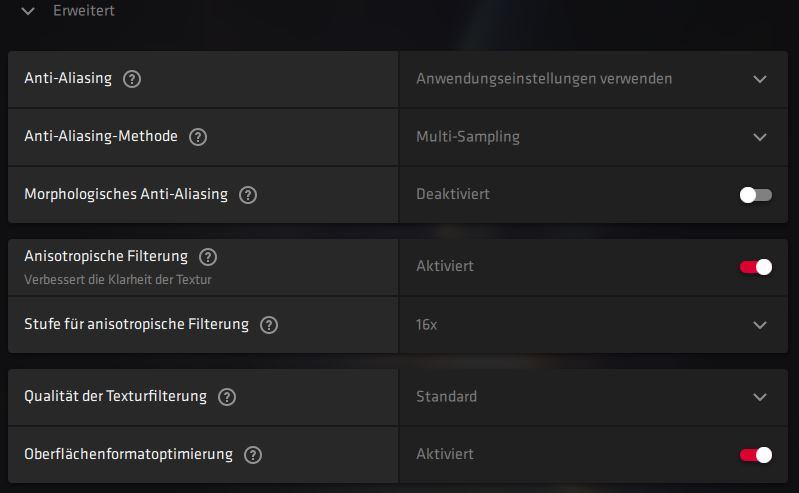
Task: Open help icon for Anti-Aliasing
Action: click(x=132, y=79)
